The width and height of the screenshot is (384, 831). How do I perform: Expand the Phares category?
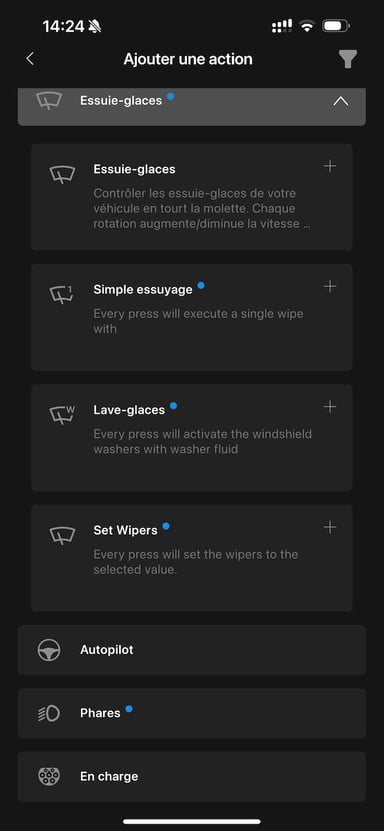click(192, 713)
